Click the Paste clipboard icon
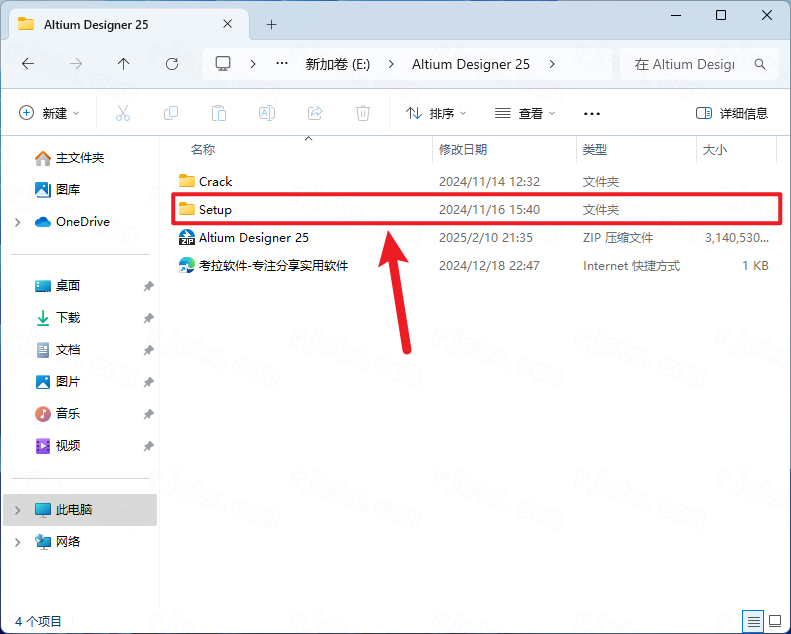Screen dimensions: 791x634 [x=219, y=114]
